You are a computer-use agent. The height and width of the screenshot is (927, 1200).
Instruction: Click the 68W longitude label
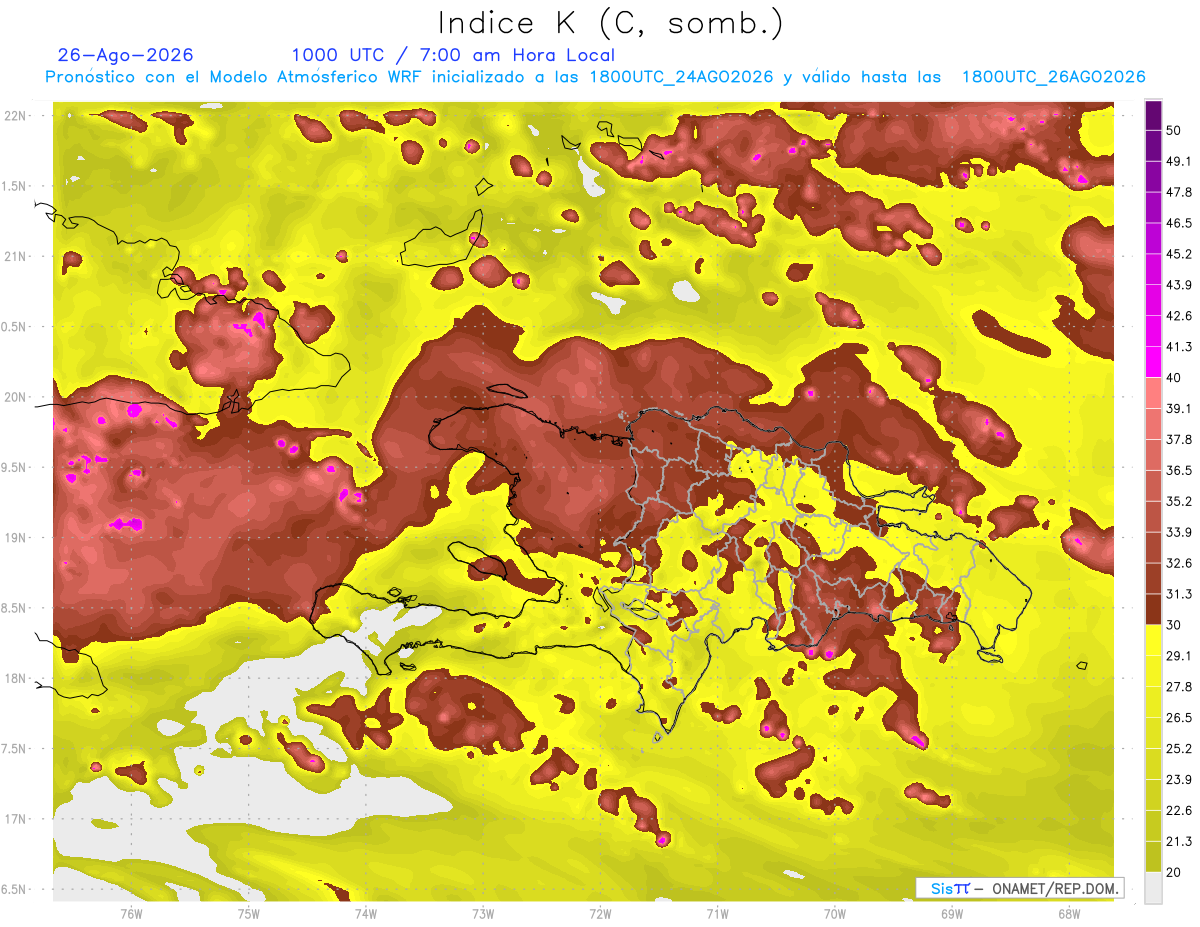point(1069,913)
